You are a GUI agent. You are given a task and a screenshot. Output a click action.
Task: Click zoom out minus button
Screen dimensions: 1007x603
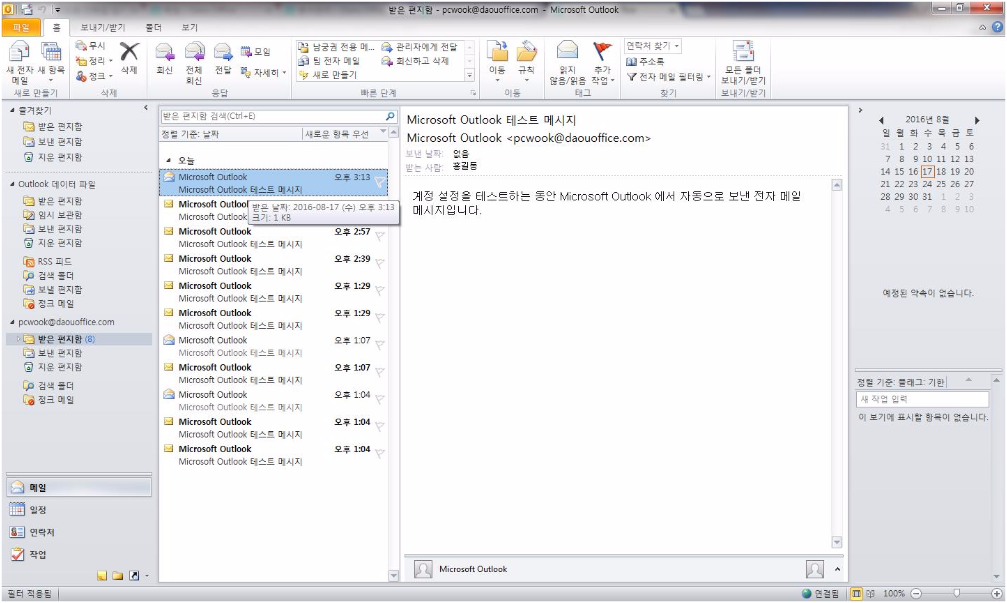916,593
